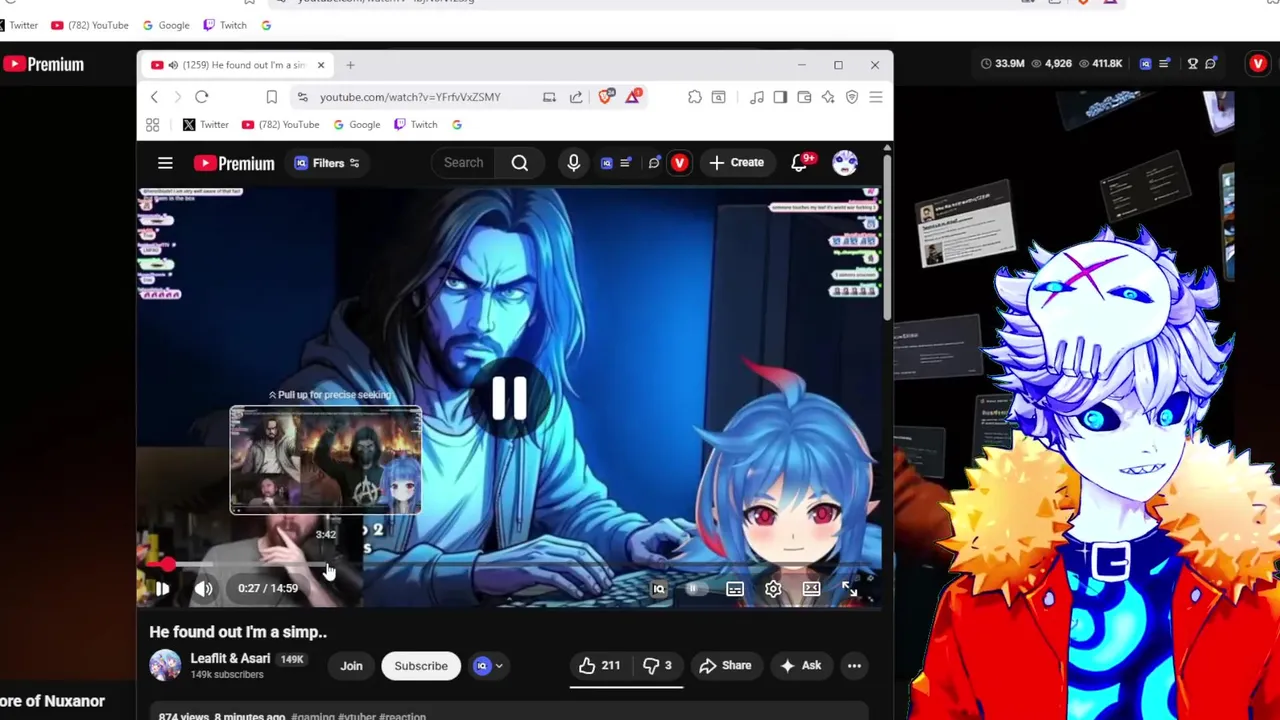1280x720 pixels.
Task: Close the current YouTube tab
Action: point(320,65)
